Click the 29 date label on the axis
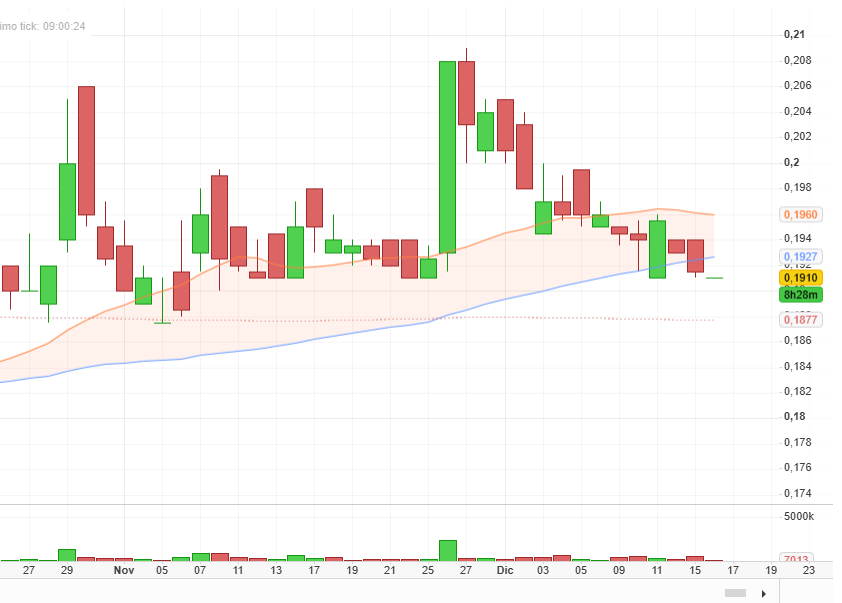Viewport: 842px width, 603px height. click(x=67, y=570)
